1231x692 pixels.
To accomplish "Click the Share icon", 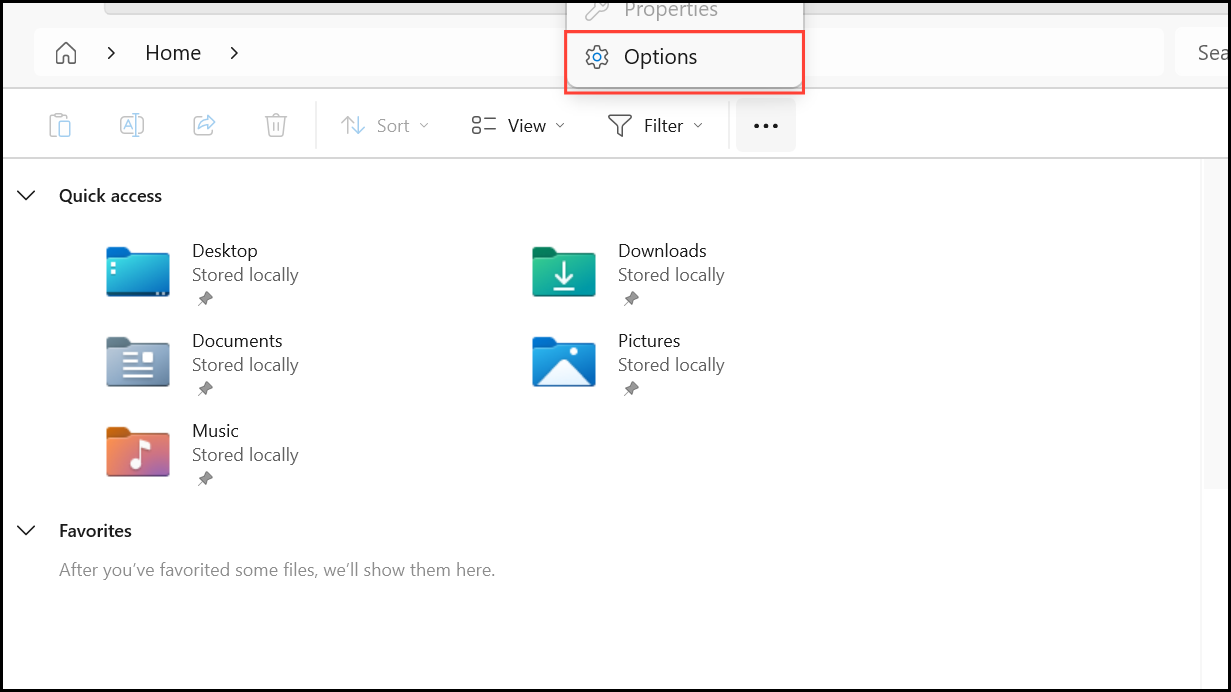I will click(x=203, y=125).
